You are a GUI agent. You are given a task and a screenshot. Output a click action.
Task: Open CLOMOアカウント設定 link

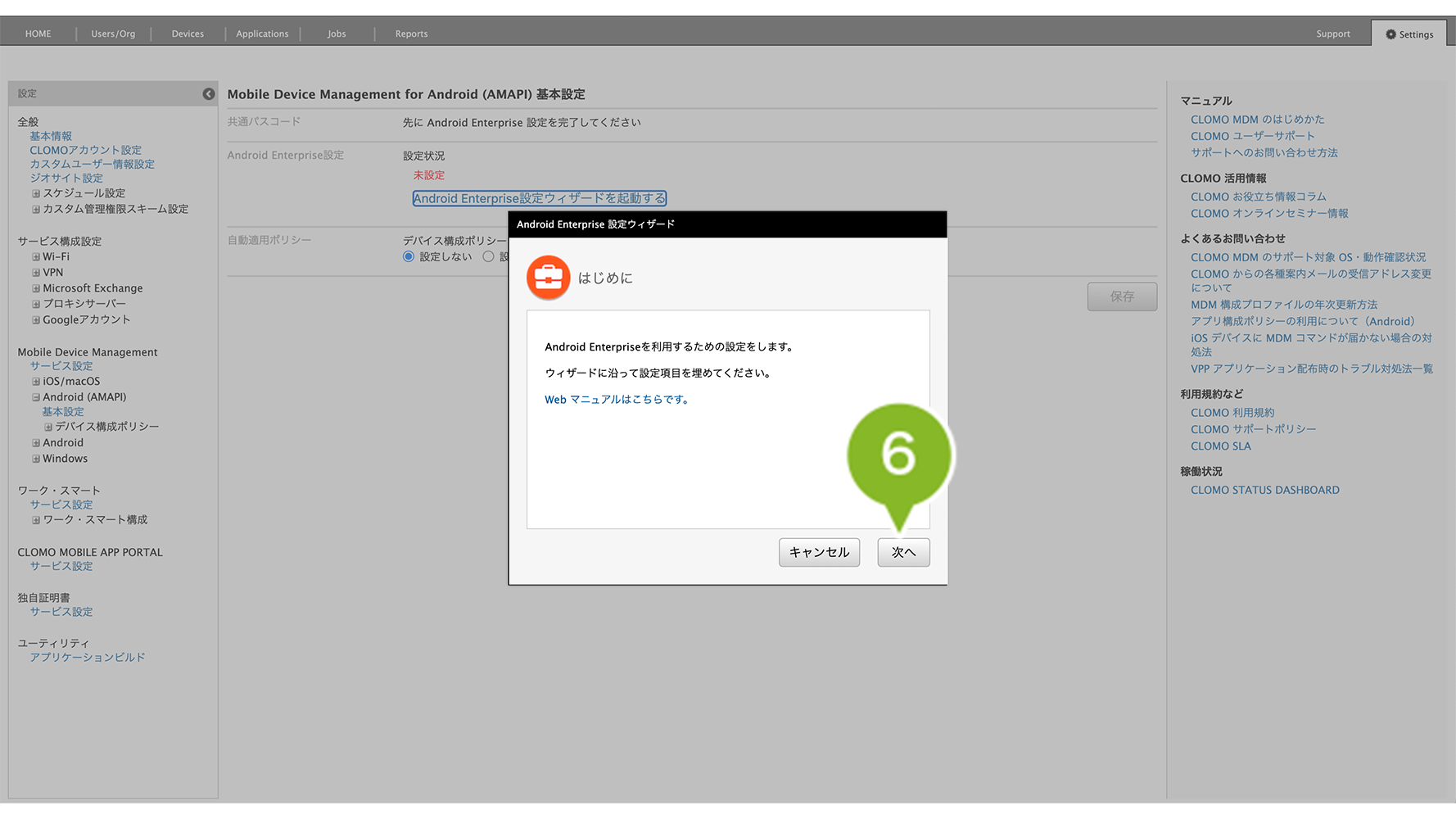pyautogui.click(x=86, y=150)
